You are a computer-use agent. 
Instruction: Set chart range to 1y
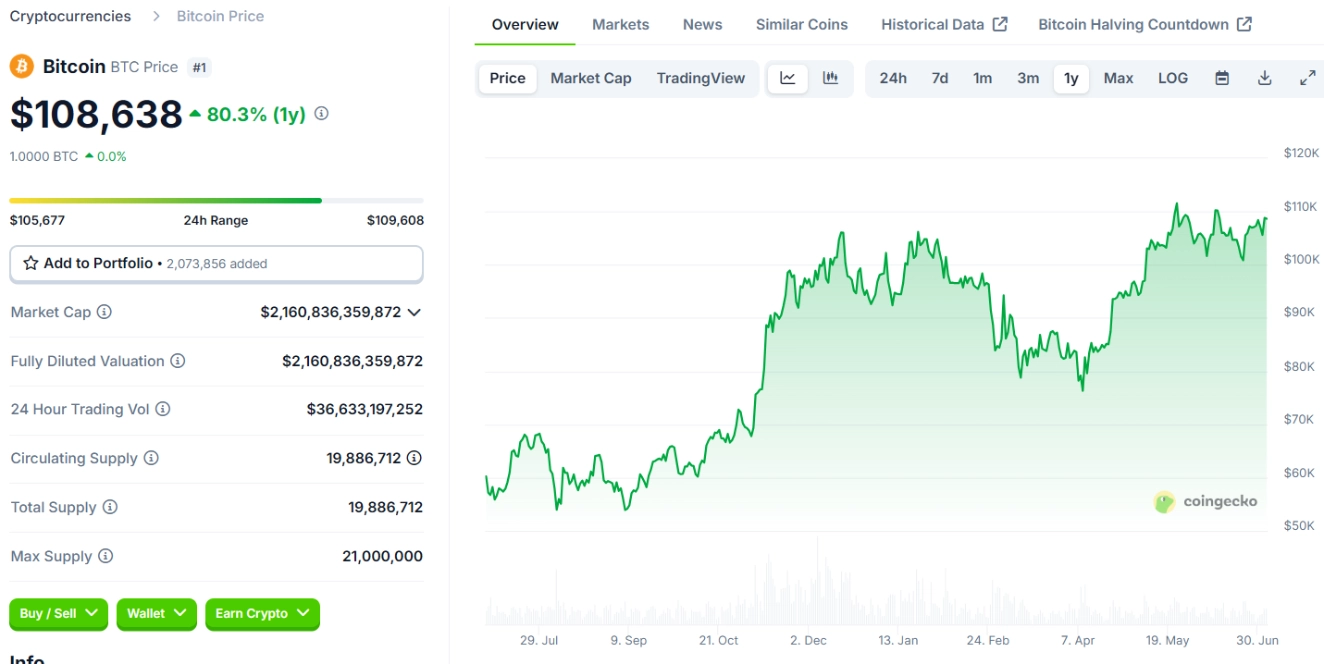point(1071,78)
